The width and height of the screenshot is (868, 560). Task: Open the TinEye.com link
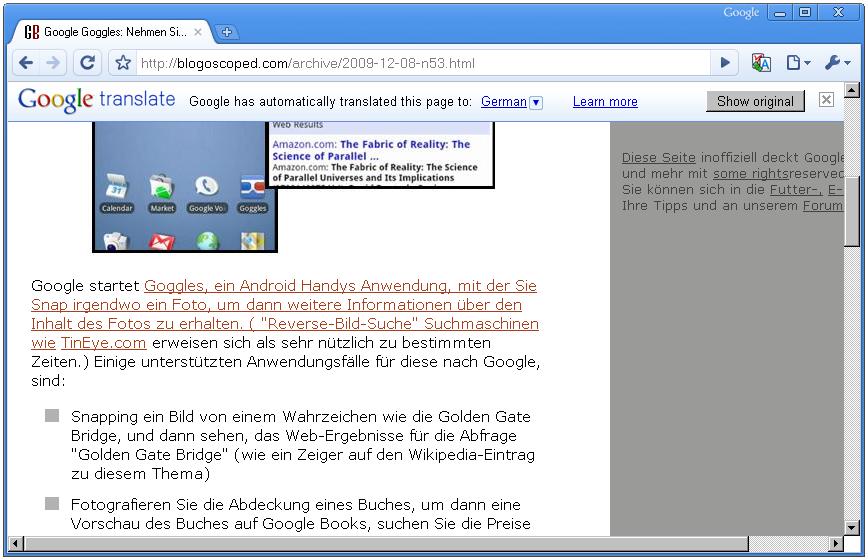pyautogui.click(x=104, y=343)
